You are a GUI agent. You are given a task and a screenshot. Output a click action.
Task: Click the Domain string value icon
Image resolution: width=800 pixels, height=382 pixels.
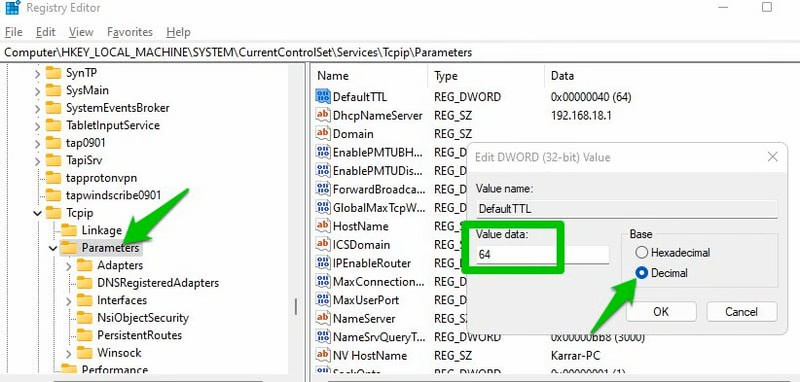point(323,134)
